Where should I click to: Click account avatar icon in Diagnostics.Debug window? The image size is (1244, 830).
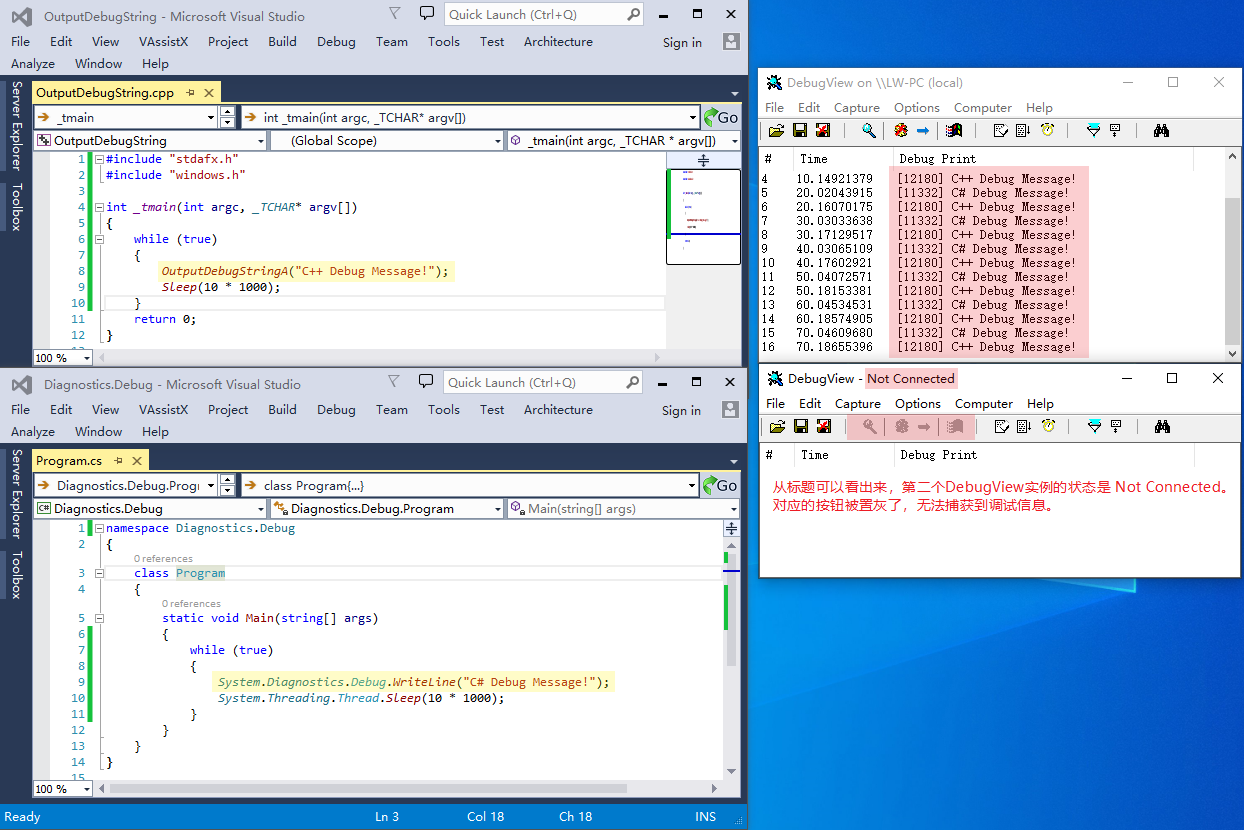[x=731, y=410]
